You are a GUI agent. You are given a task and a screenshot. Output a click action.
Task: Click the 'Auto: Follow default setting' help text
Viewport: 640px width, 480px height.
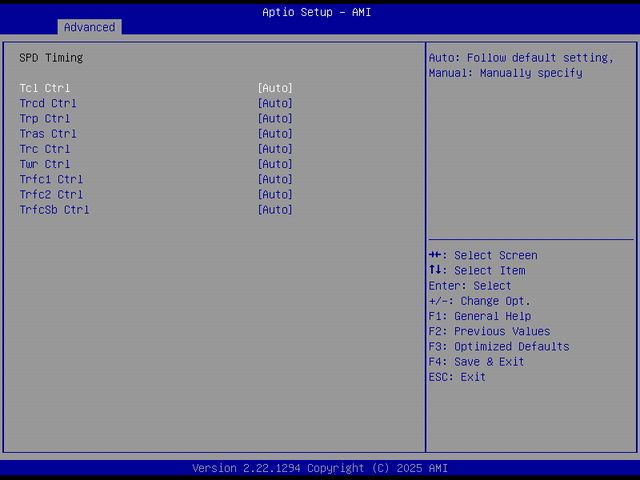tap(521, 58)
